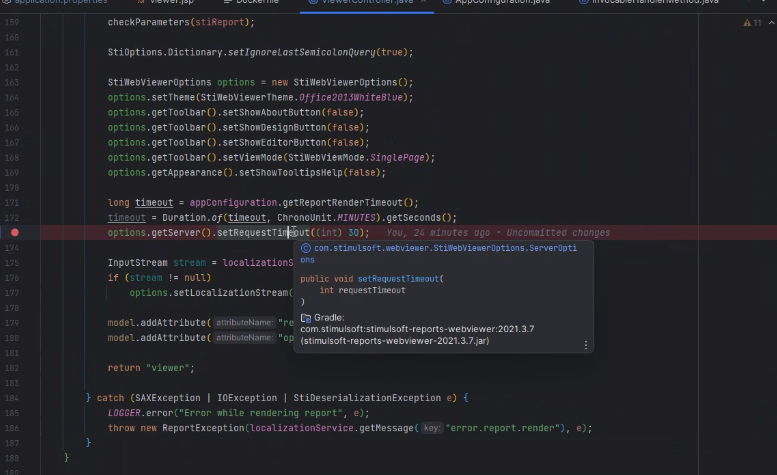777x475 pixels.
Task: Click the checkParameters call on line 159
Action: pyautogui.click(x=149, y=22)
